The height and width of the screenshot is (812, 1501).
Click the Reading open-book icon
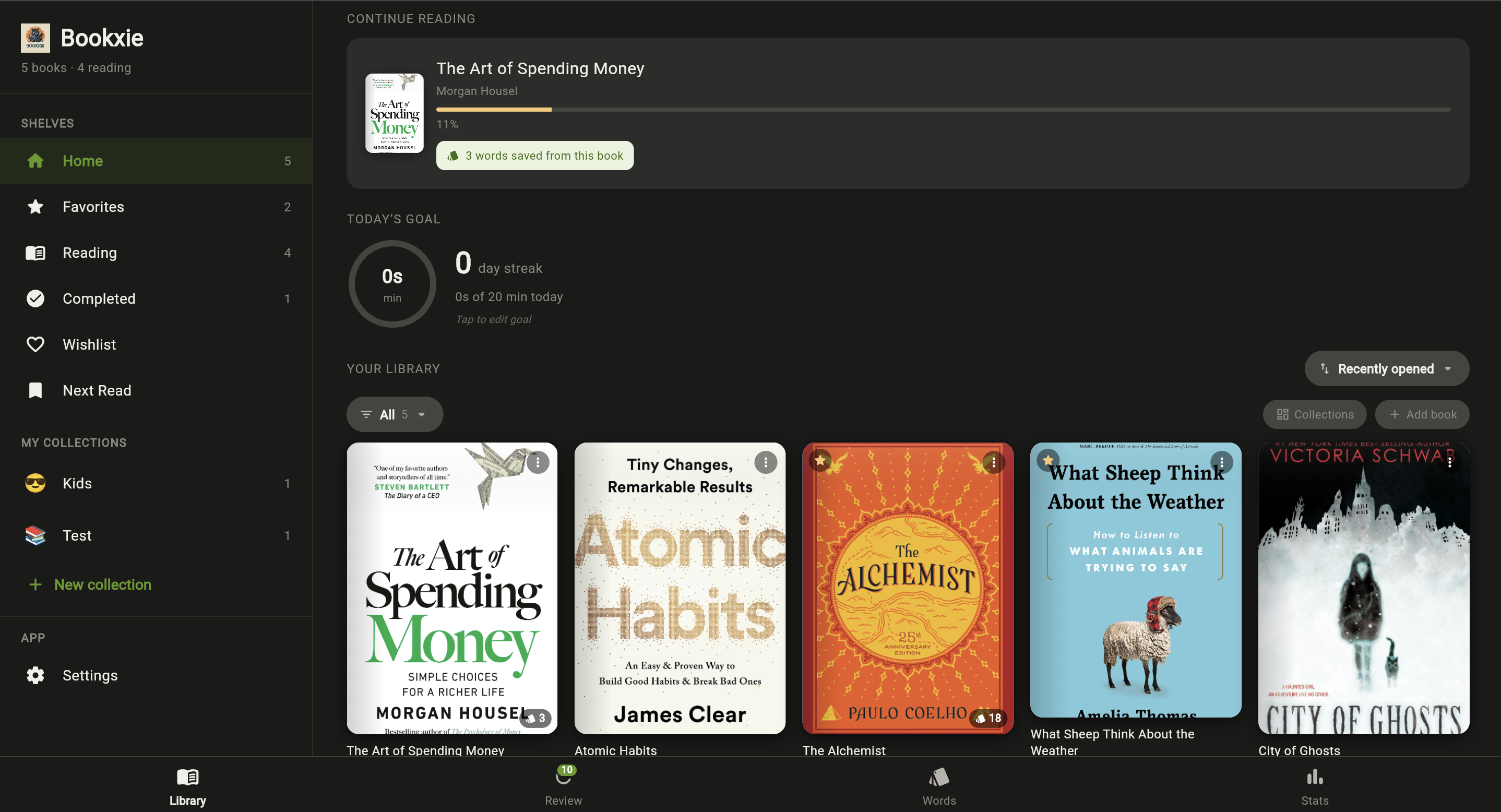(x=35, y=253)
